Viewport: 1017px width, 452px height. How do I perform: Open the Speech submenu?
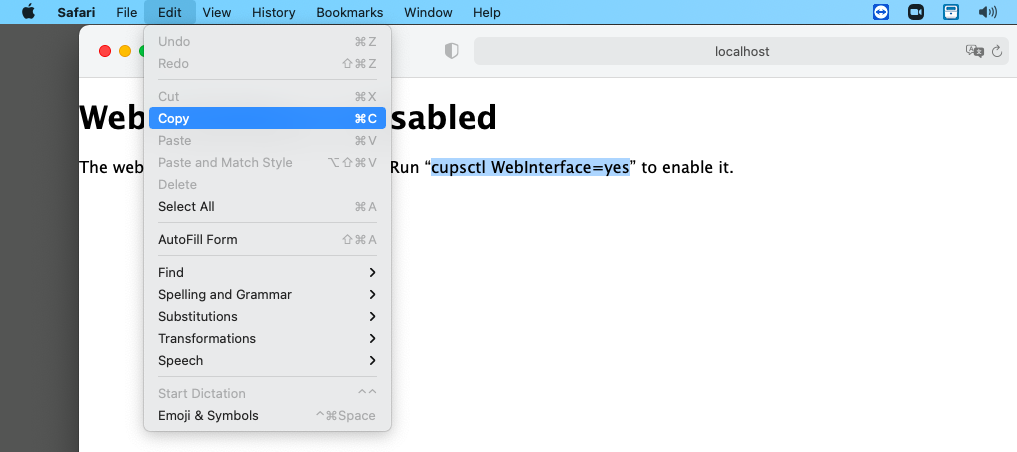pos(267,360)
